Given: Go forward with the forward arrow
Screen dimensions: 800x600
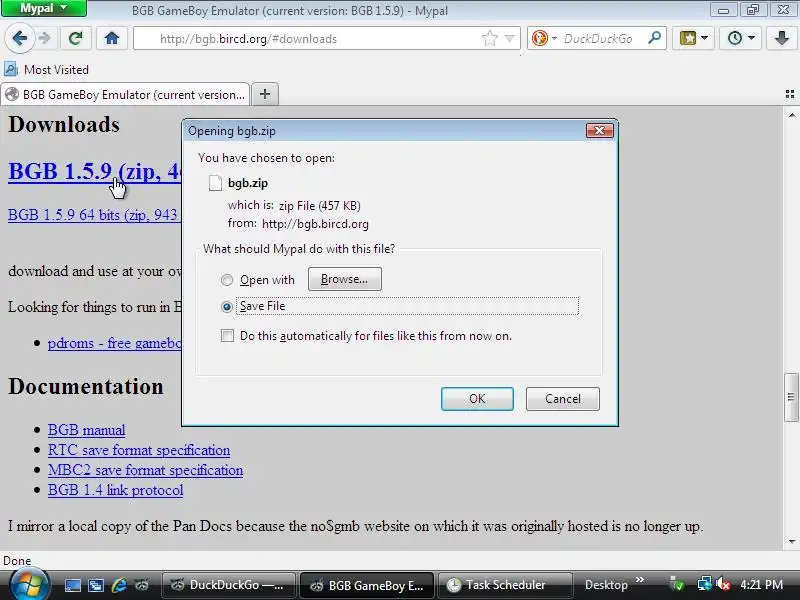Looking at the screenshot, I should (x=45, y=38).
